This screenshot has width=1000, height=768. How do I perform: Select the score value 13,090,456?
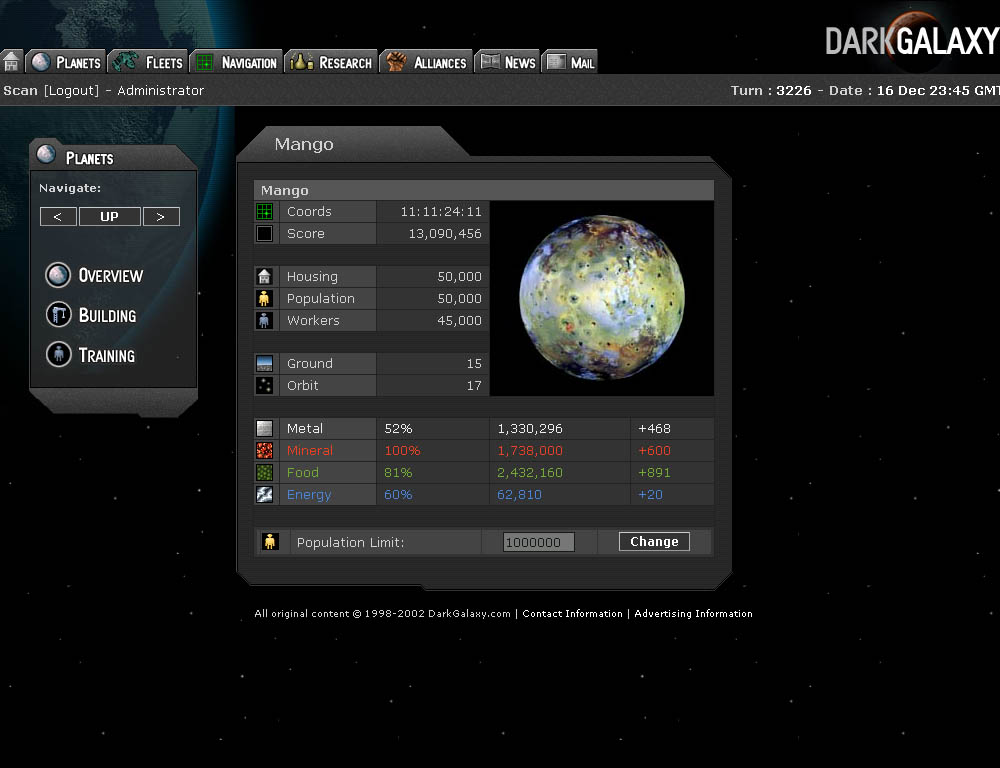pyautogui.click(x=445, y=234)
